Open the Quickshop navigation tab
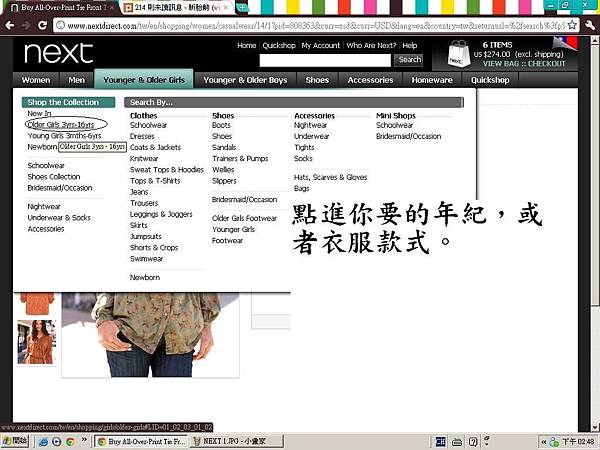Viewport: 600px width, 450px height. [490, 80]
